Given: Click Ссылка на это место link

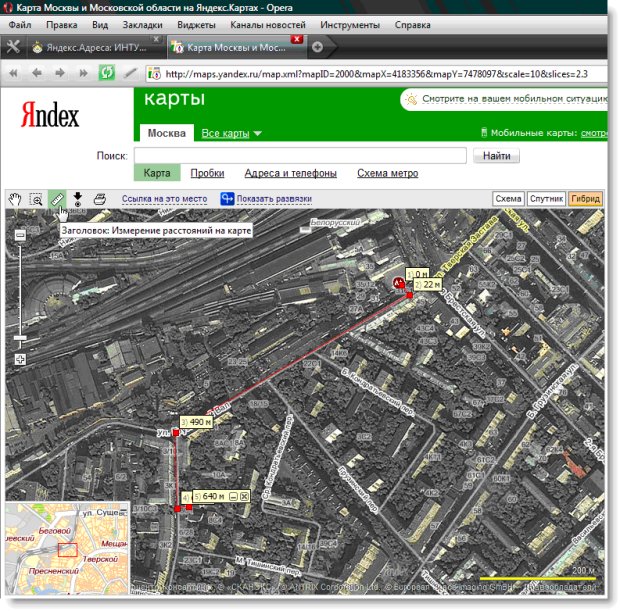Looking at the screenshot, I should [164, 199].
